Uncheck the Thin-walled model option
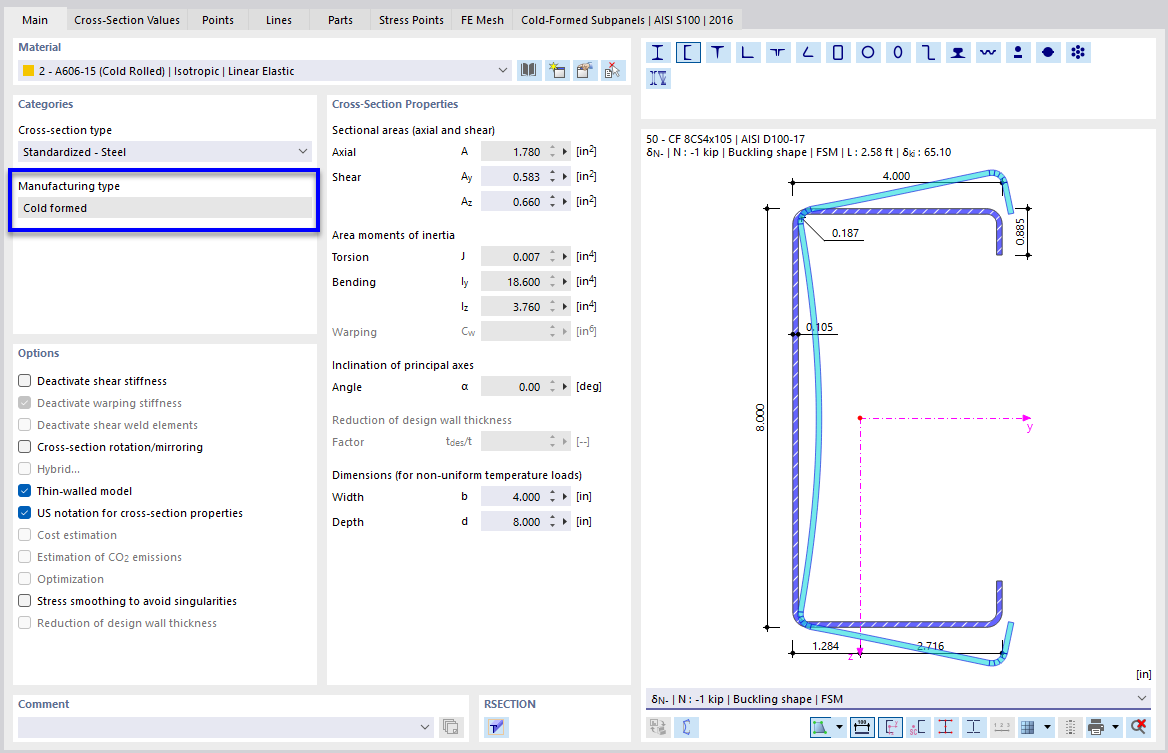This screenshot has height=753, width=1168. point(25,491)
